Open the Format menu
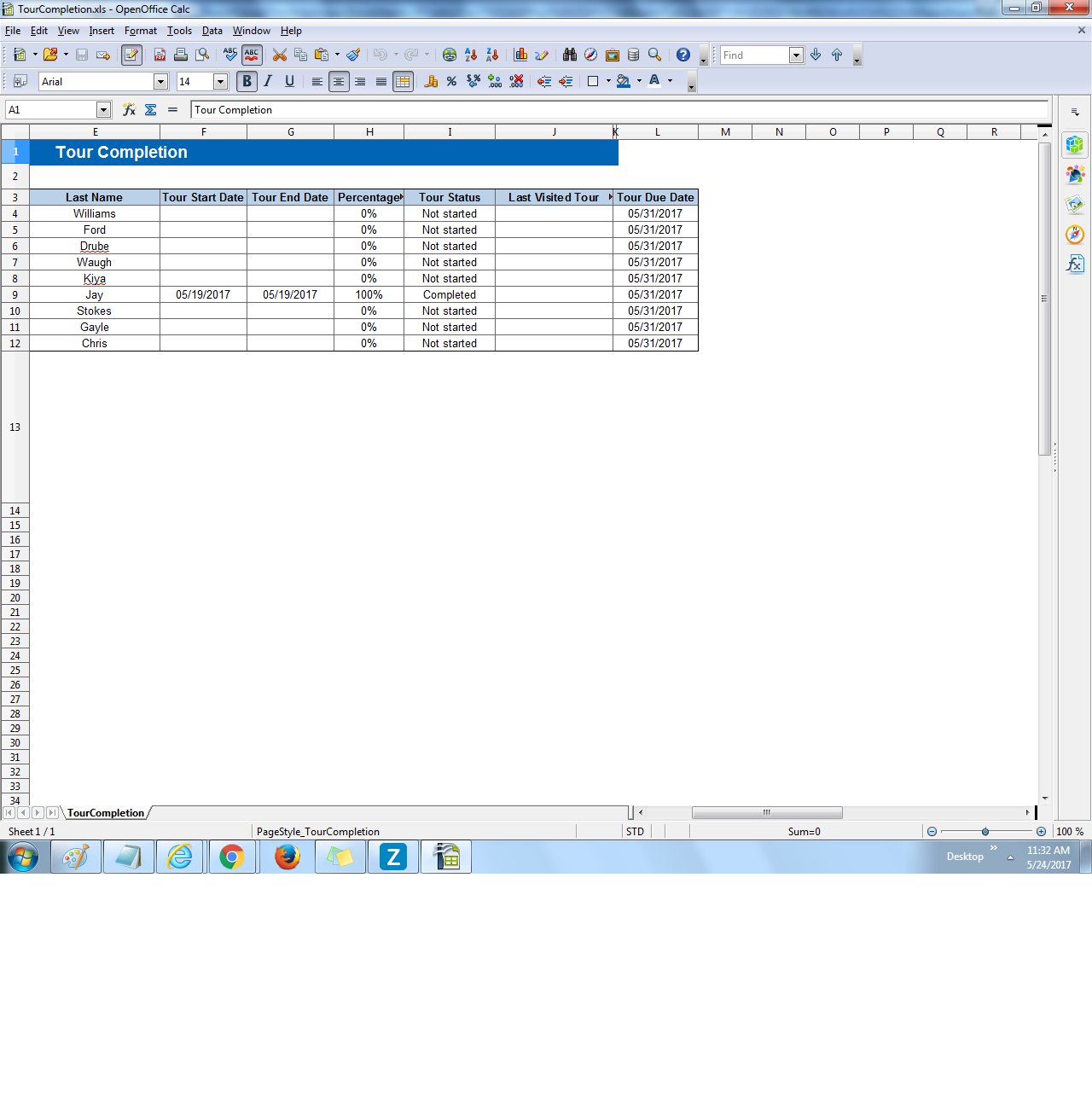This screenshot has width=1092, height=1104. [140, 31]
